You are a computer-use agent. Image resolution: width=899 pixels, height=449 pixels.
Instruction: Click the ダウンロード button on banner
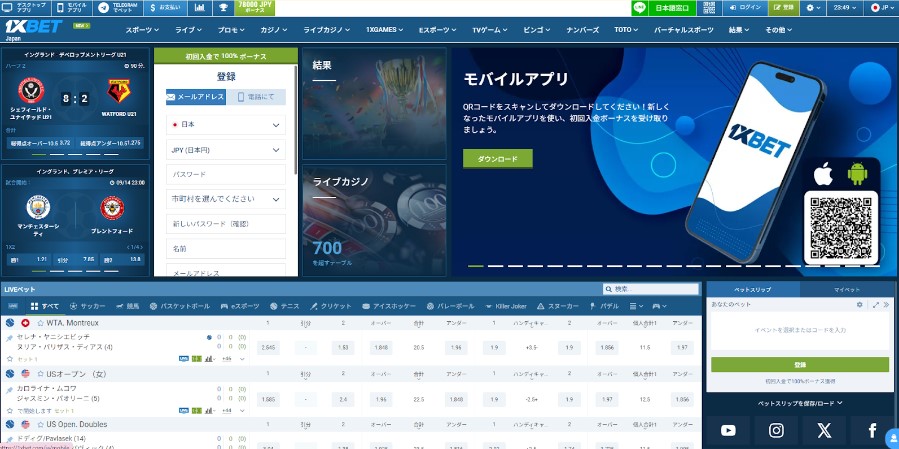[x=498, y=159]
